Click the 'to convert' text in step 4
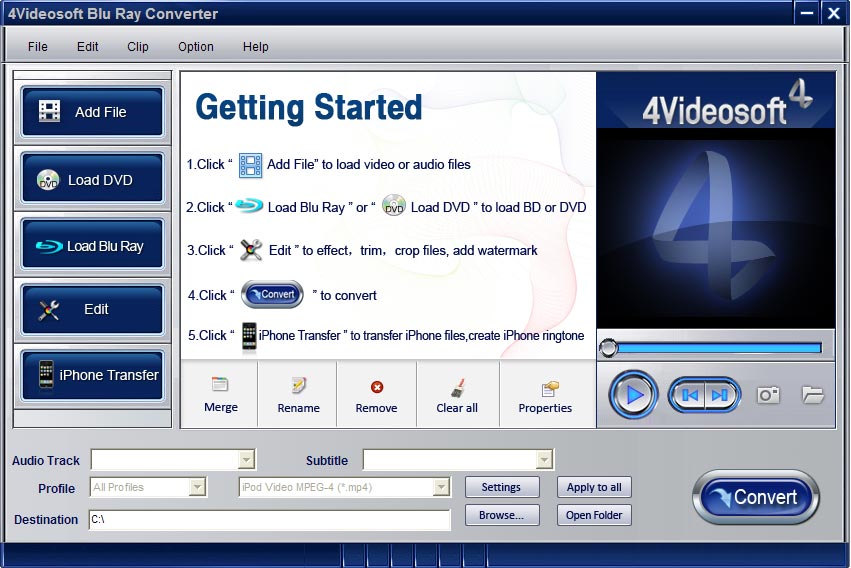Screen dimensions: 851x568 [x=348, y=296]
